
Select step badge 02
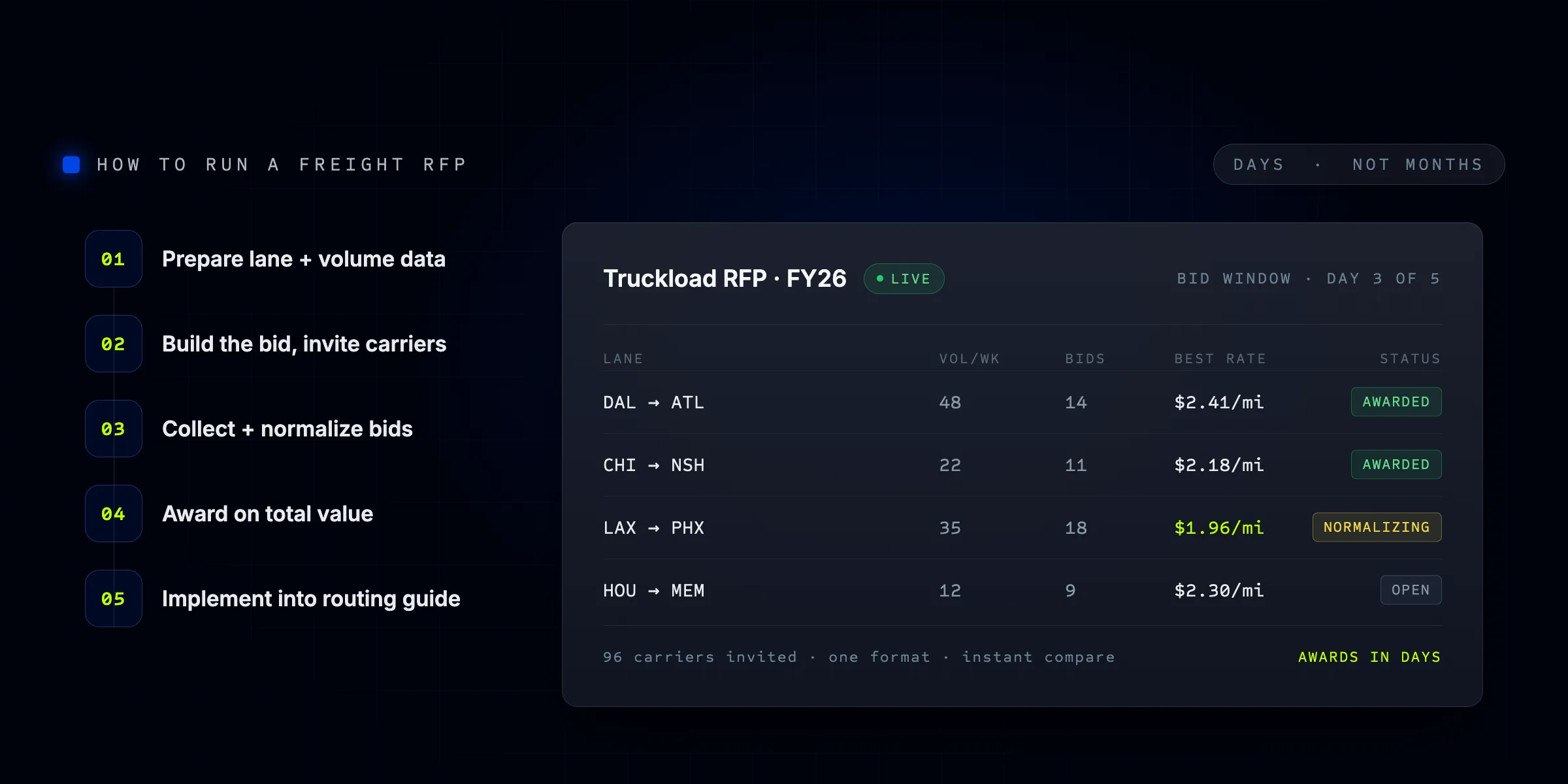114,344
